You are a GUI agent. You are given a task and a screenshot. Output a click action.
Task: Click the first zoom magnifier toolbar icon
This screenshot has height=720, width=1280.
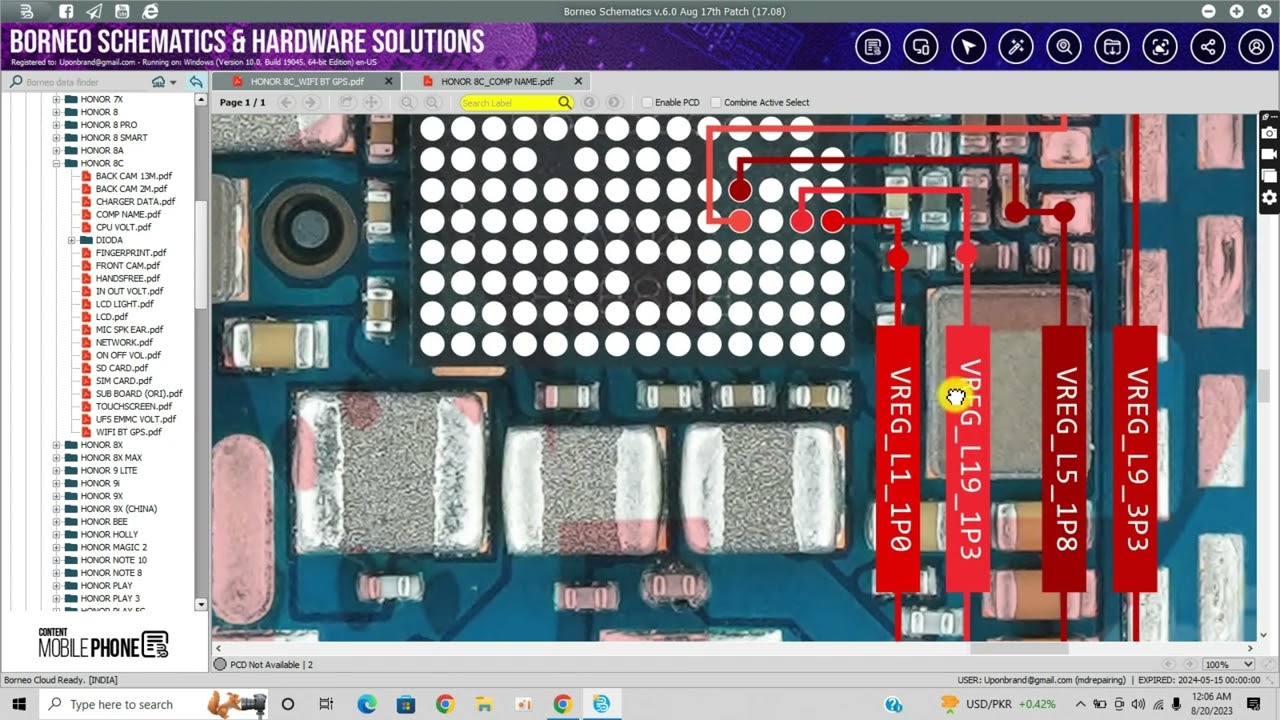tap(407, 102)
